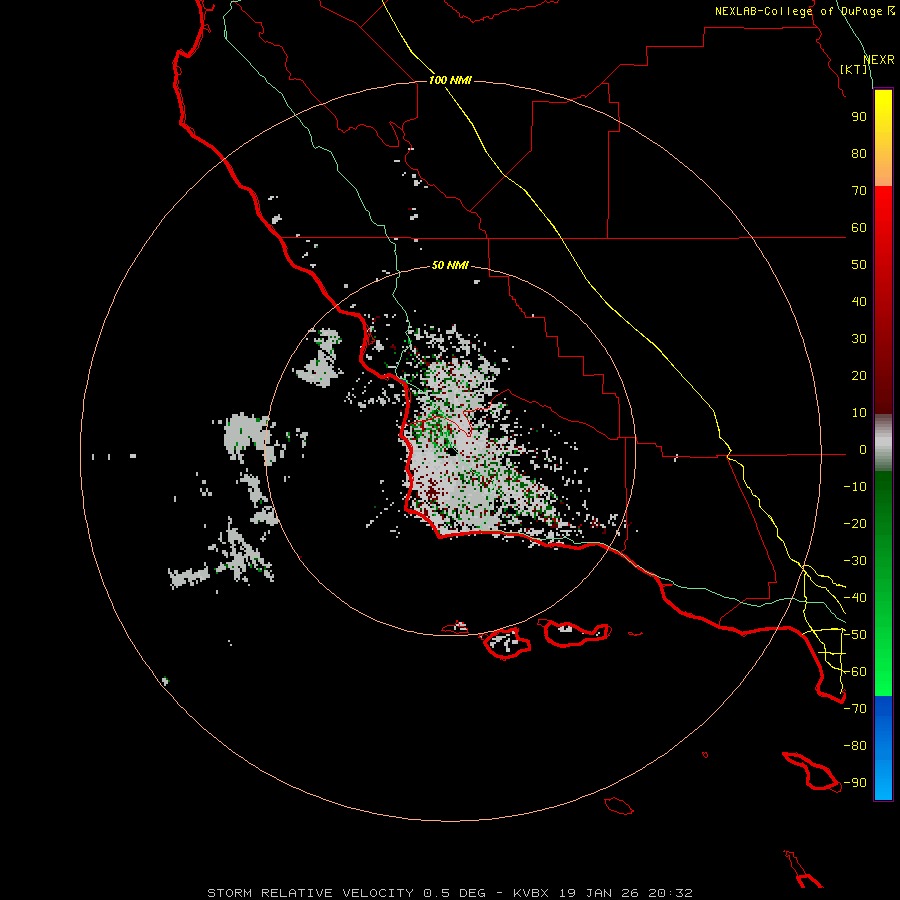The image size is (900, 900).
Task: Click the 70 value on velocity scale
Action: coord(859,191)
